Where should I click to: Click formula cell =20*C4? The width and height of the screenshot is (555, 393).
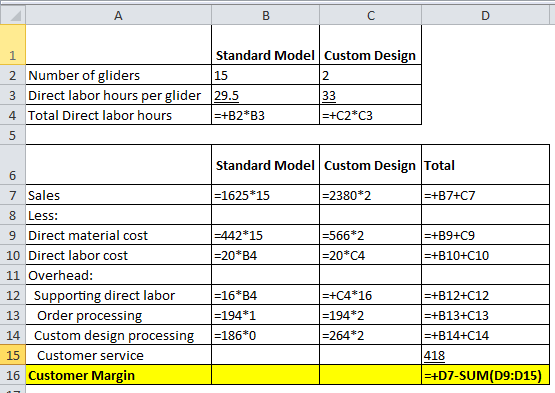coord(371,255)
